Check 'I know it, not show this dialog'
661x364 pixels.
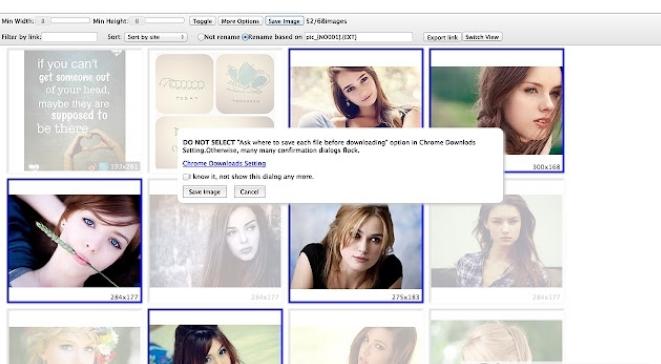186,177
